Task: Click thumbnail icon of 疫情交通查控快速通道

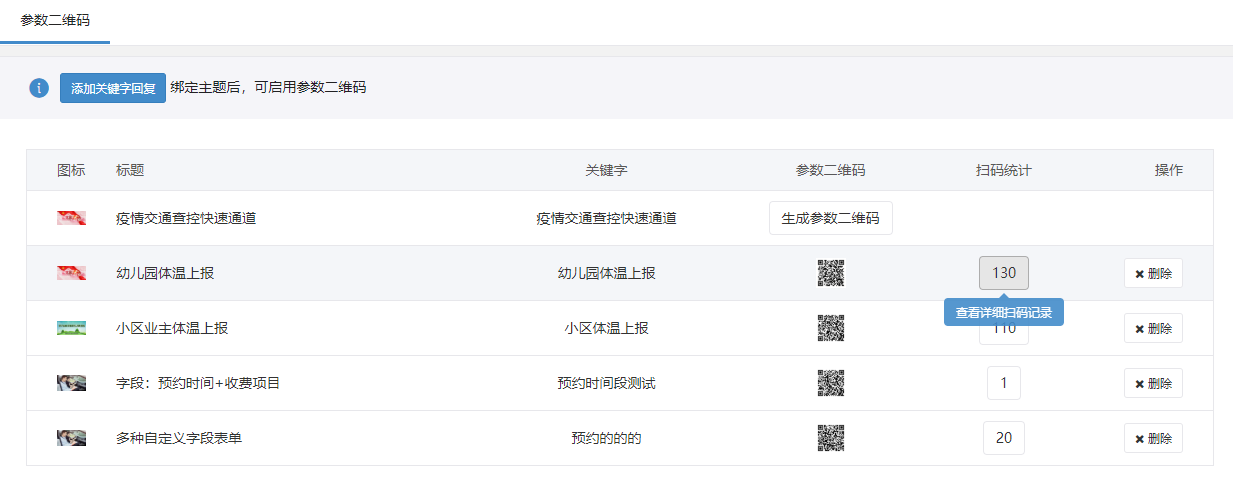Action: click(71, 218)
